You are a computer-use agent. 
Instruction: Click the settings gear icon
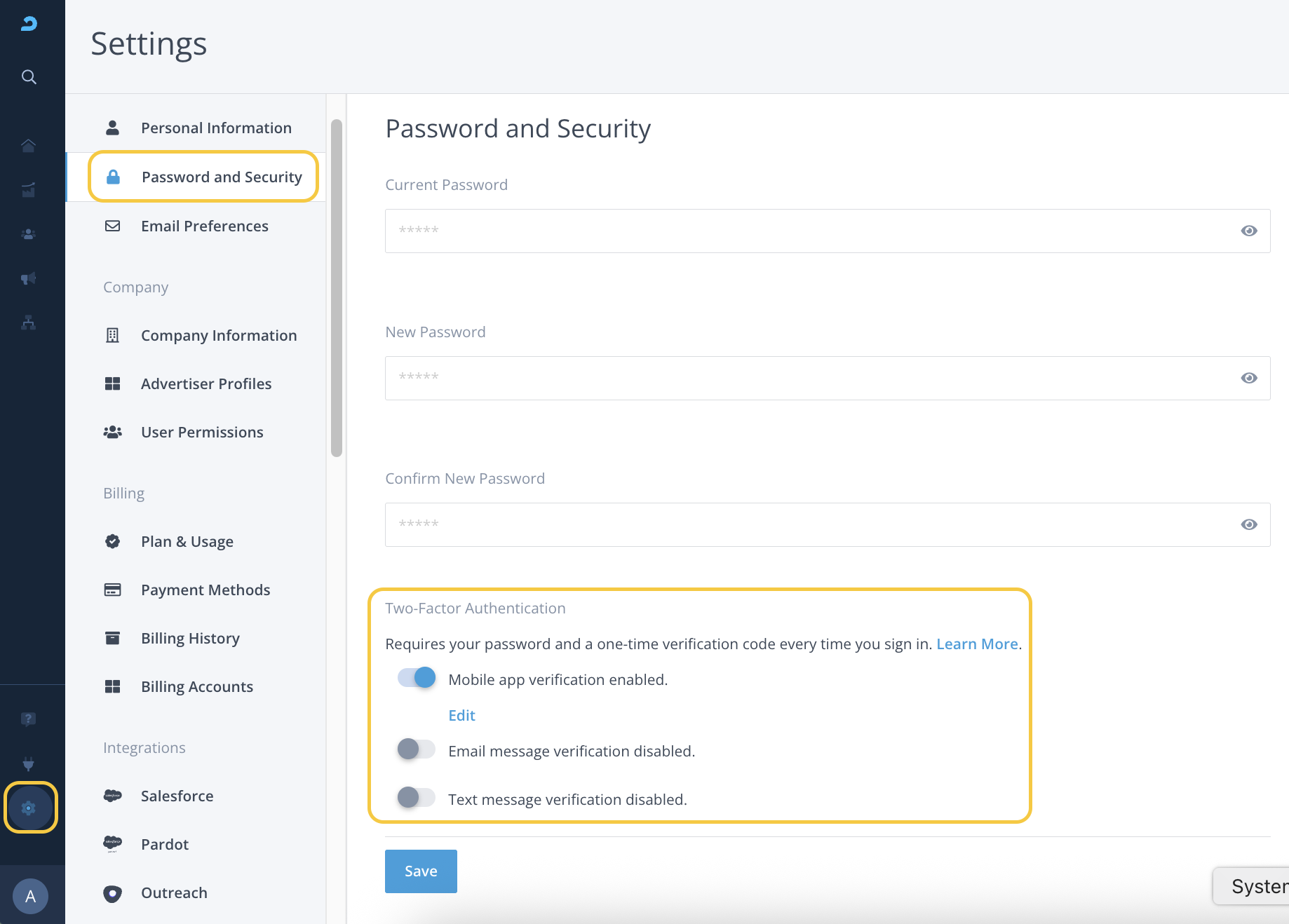click(x=29, y=808)
